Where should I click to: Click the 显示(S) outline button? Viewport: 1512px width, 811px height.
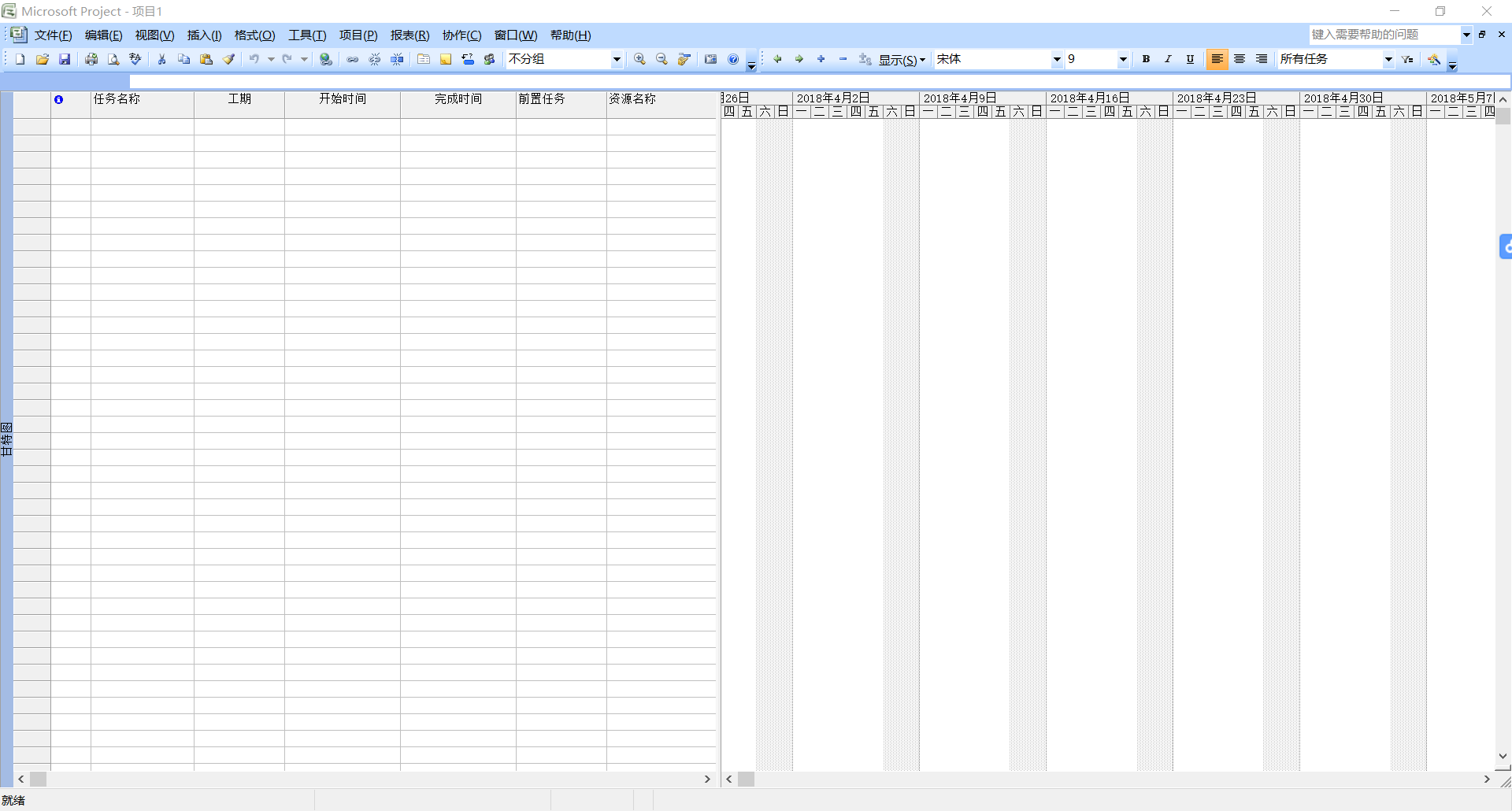(902, 60)
